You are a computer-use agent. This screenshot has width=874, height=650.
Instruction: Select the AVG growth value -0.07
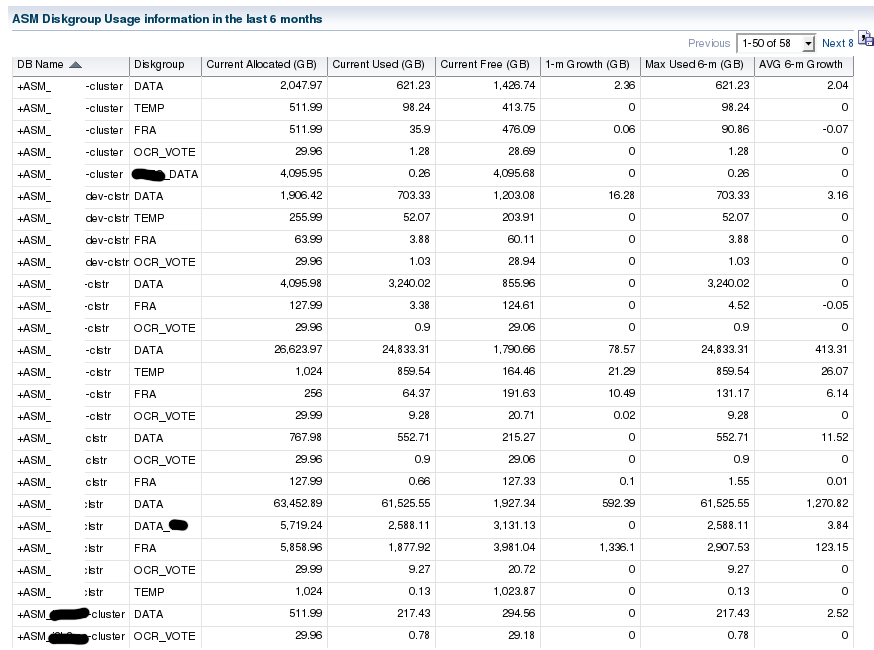835,129
